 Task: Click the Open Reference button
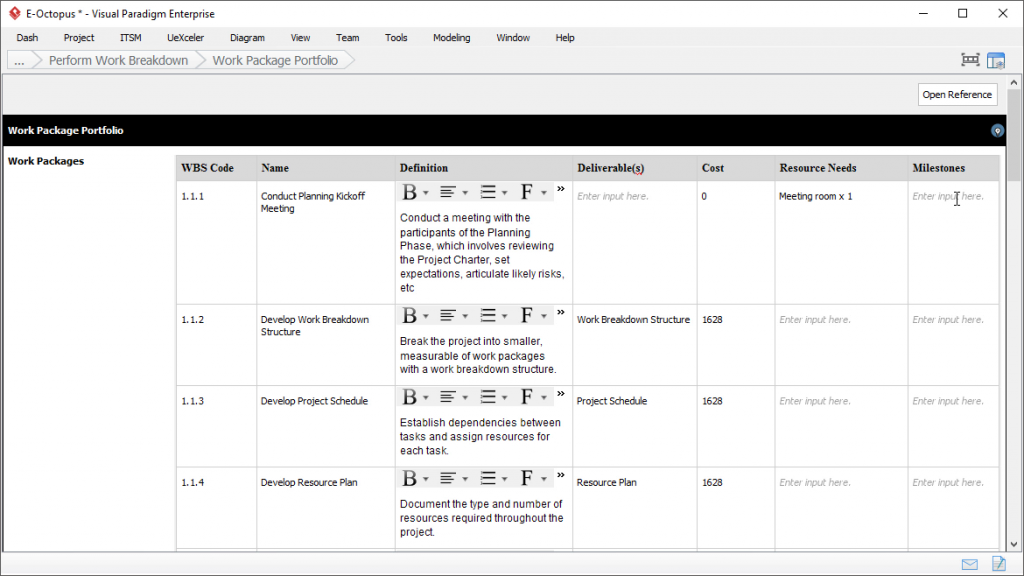pyautogui.click(x=957, y=94)
